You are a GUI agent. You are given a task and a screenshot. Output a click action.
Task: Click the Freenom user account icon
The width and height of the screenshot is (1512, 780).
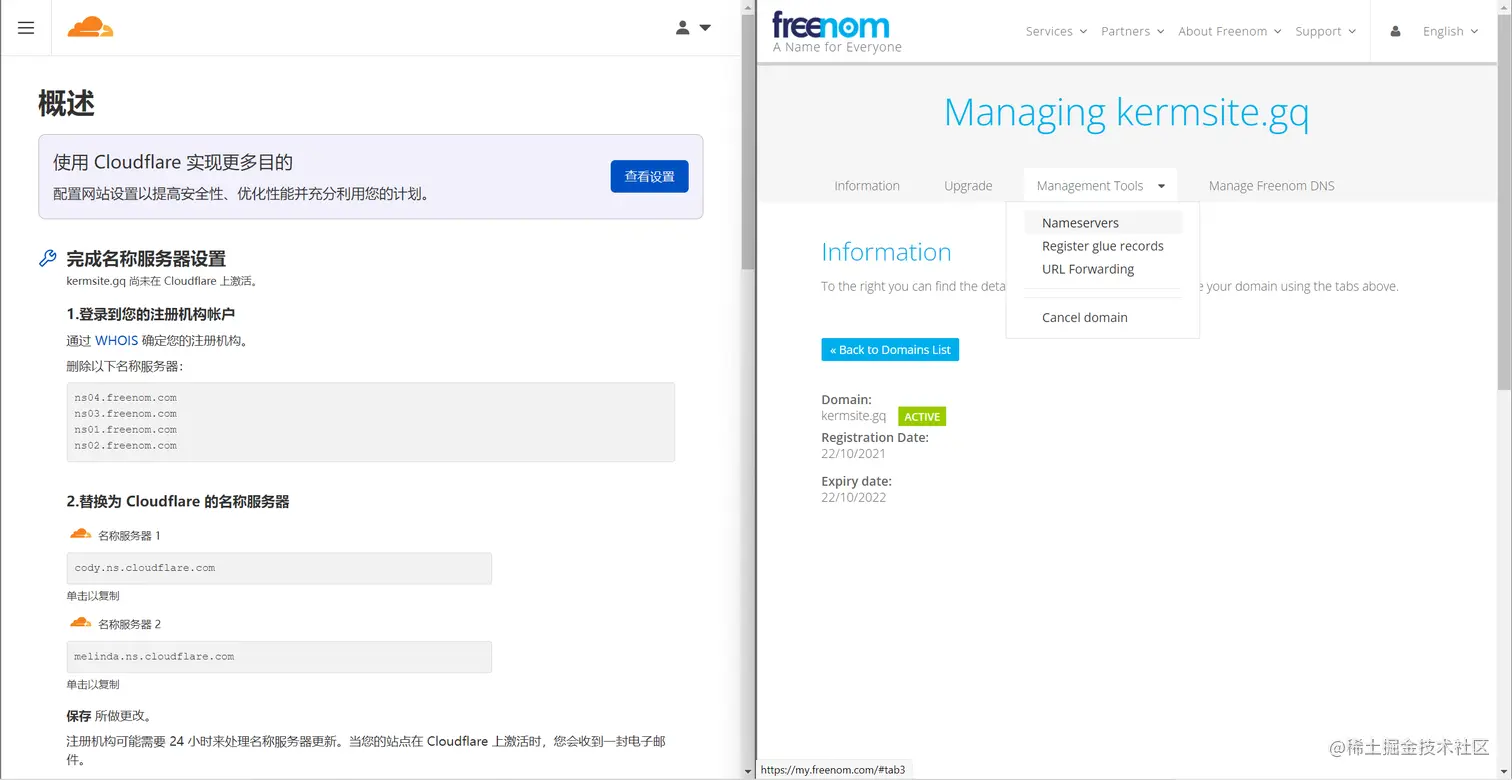tap(1395, 31)
